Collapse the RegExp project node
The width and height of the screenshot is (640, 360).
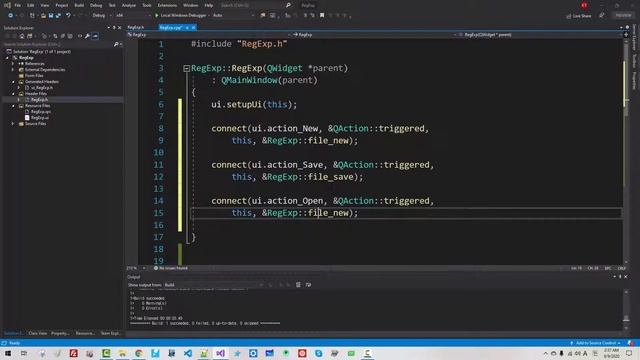click(x=7, y=58)
